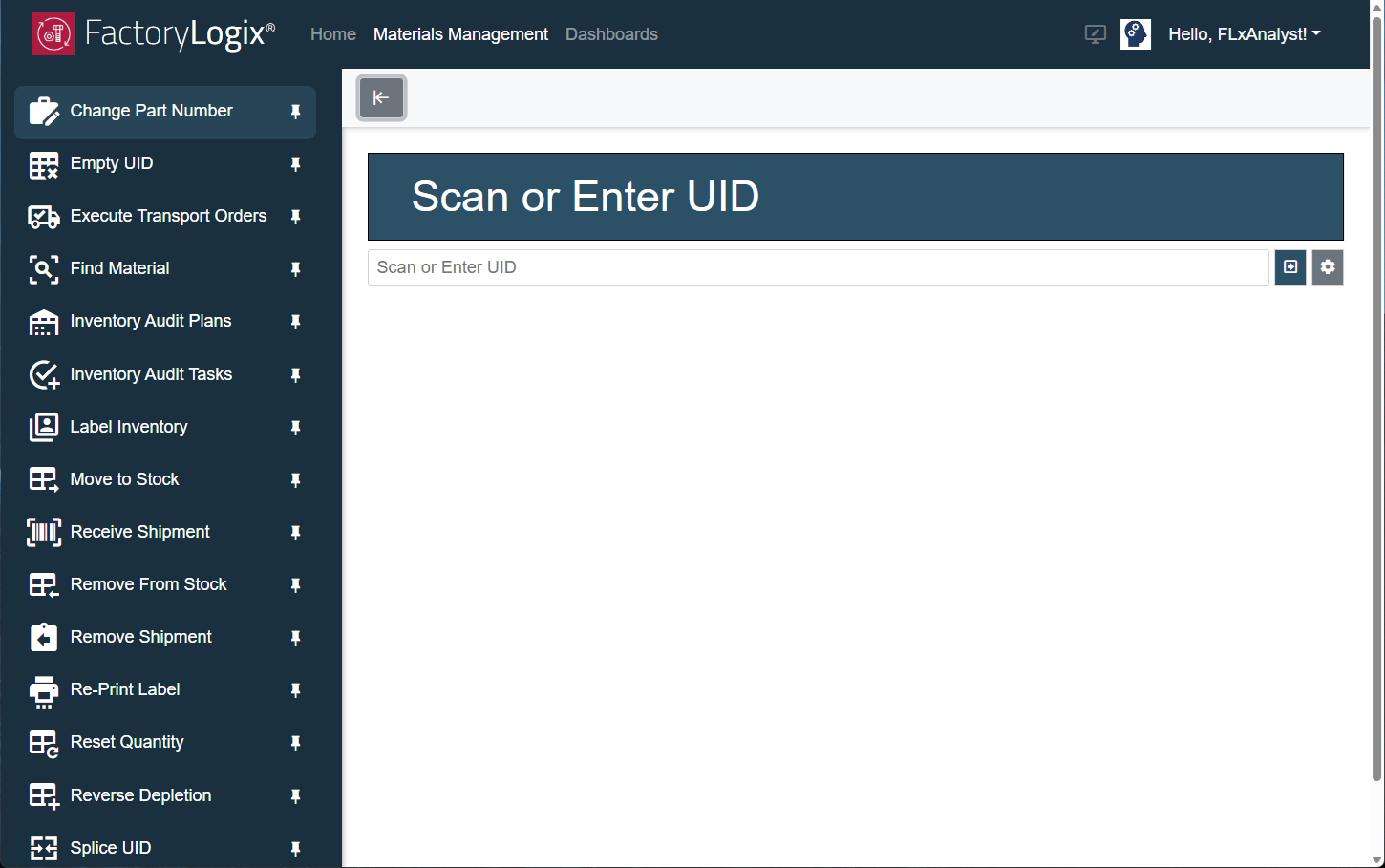The image size is (1385, 868).
Task: Click the monitor icon in the top bar
Action: [x=1095, y=33]
